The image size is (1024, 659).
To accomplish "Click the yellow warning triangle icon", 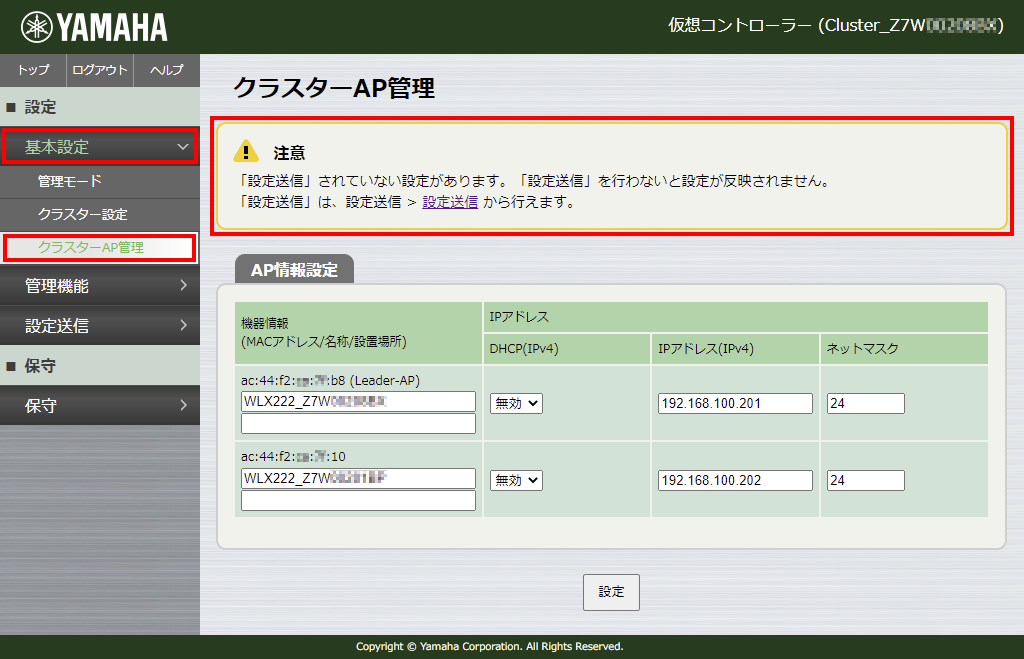I will click(x=245, y=152).
